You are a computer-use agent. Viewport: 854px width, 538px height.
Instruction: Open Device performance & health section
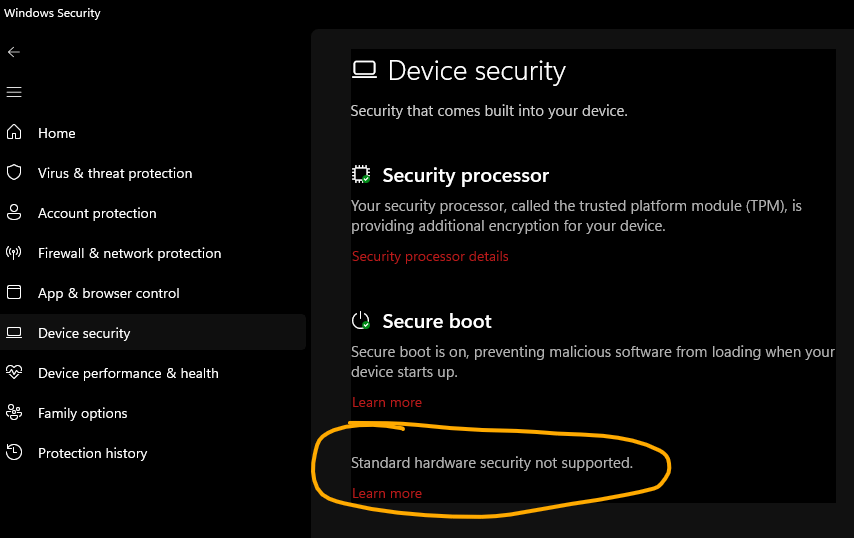coord(128,373)
